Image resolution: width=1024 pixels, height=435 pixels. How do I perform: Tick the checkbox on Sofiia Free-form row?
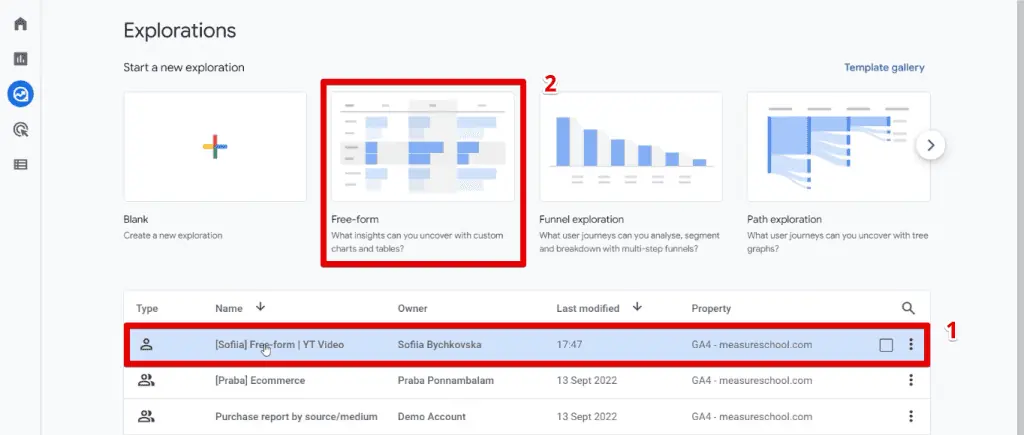coord(886,346)
